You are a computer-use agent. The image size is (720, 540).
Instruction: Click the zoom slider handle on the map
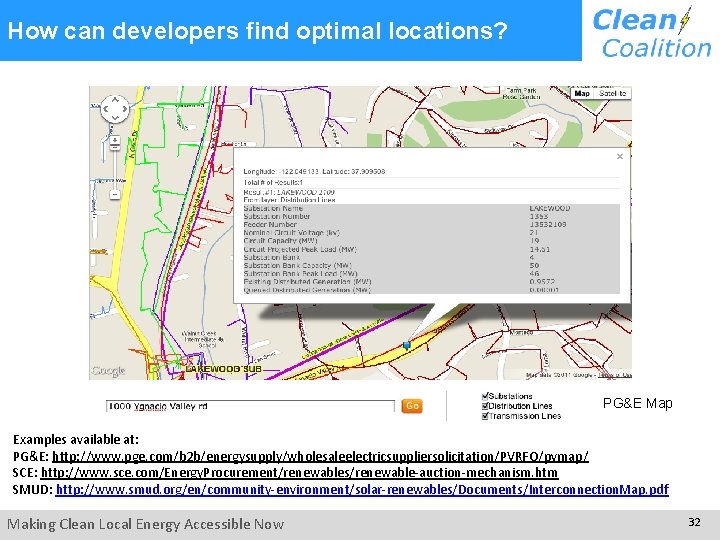[x=115, y=147]
